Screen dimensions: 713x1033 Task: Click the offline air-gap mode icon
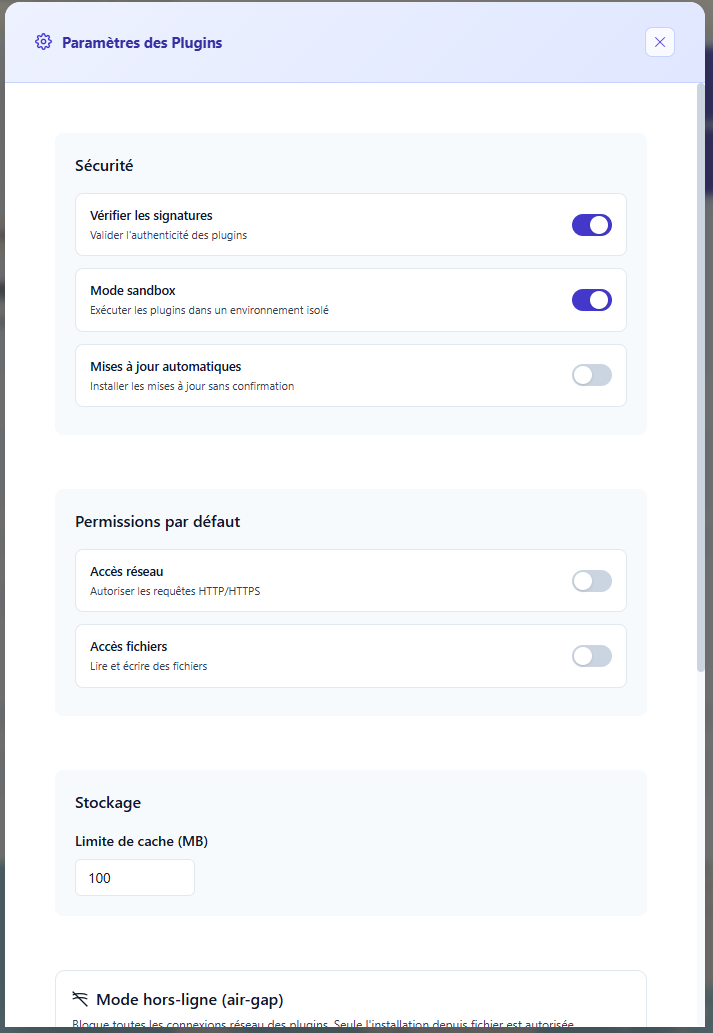click(x=81, y=999)
